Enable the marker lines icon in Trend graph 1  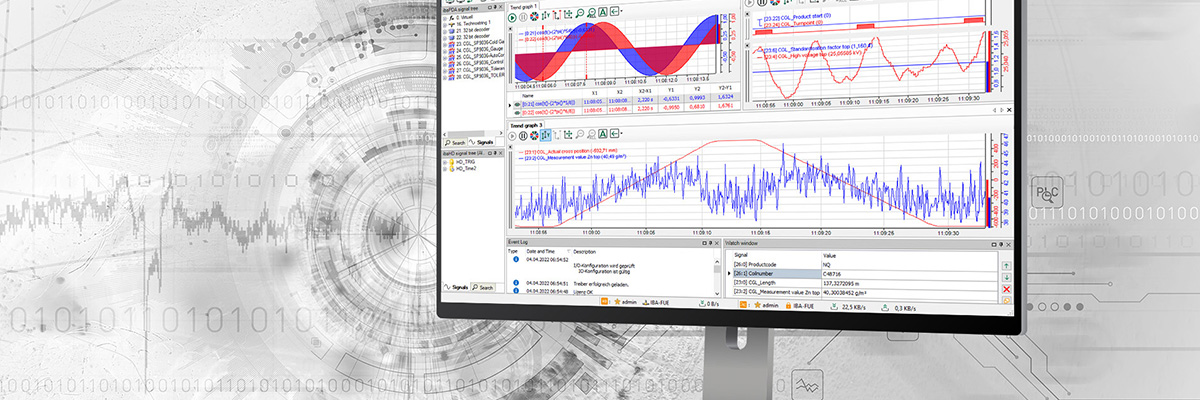[x=557, y=17]
